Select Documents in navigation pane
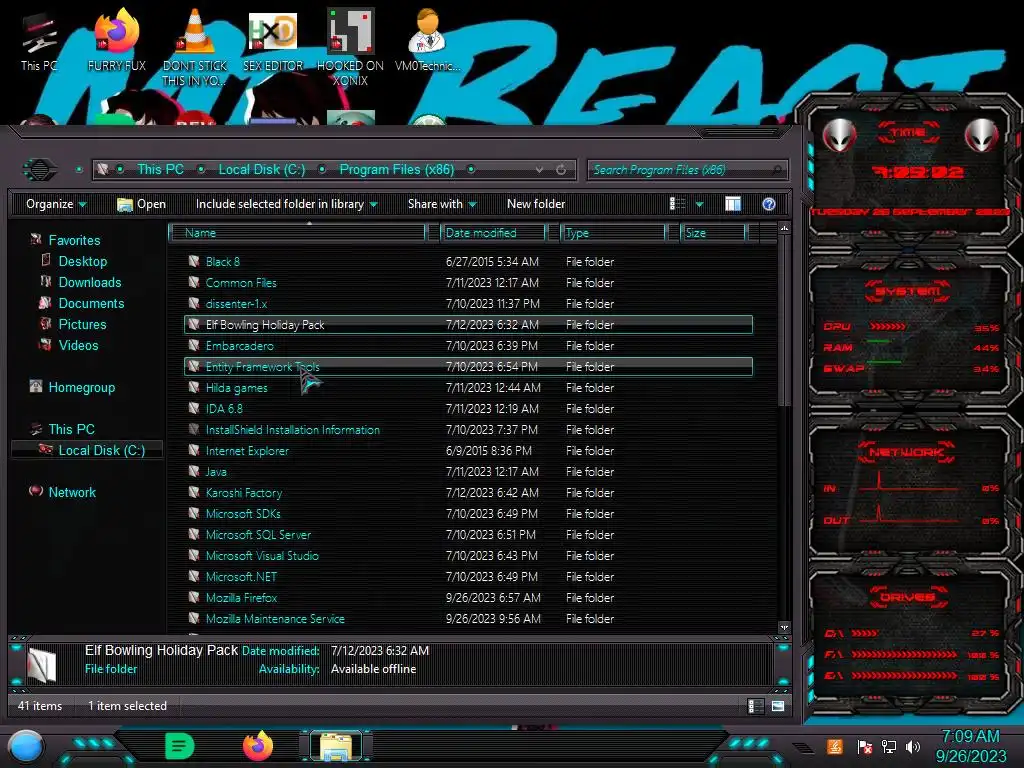Screen dimensions: 1024x768 82,303
